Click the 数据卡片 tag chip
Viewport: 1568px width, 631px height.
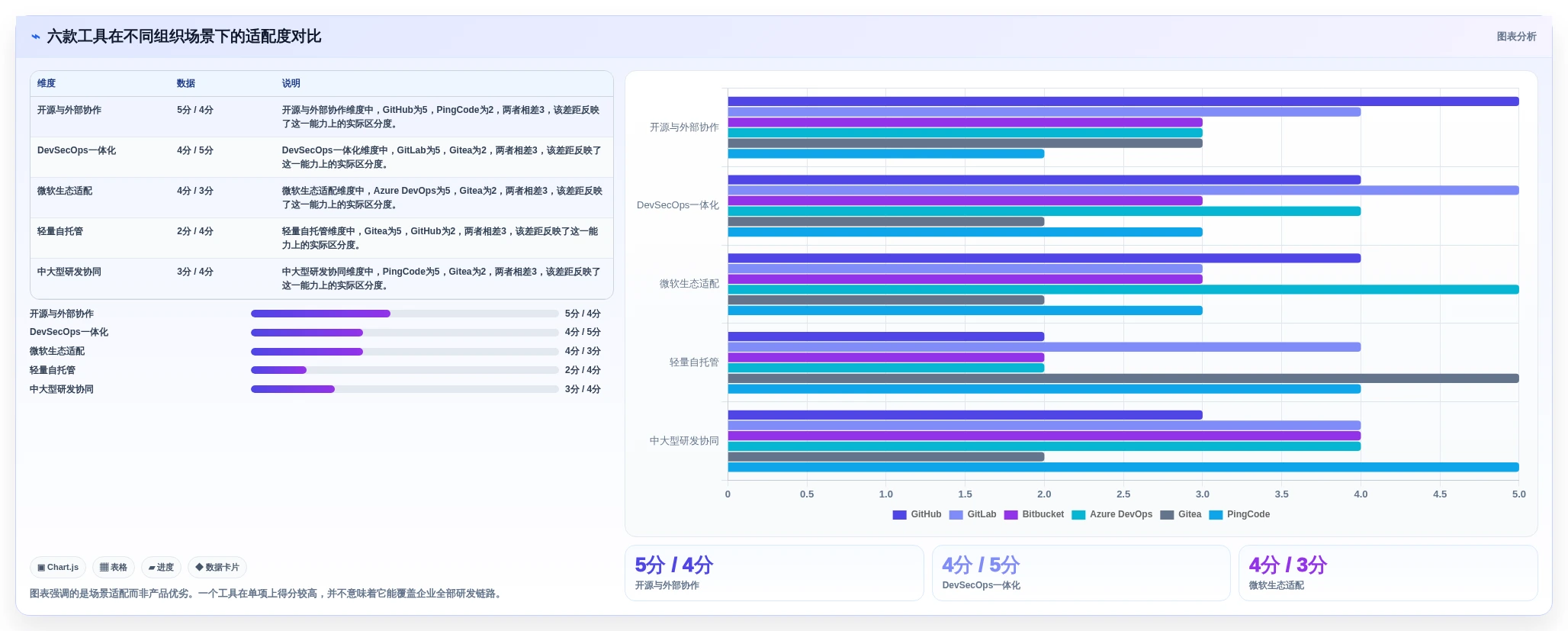(217, 568)
